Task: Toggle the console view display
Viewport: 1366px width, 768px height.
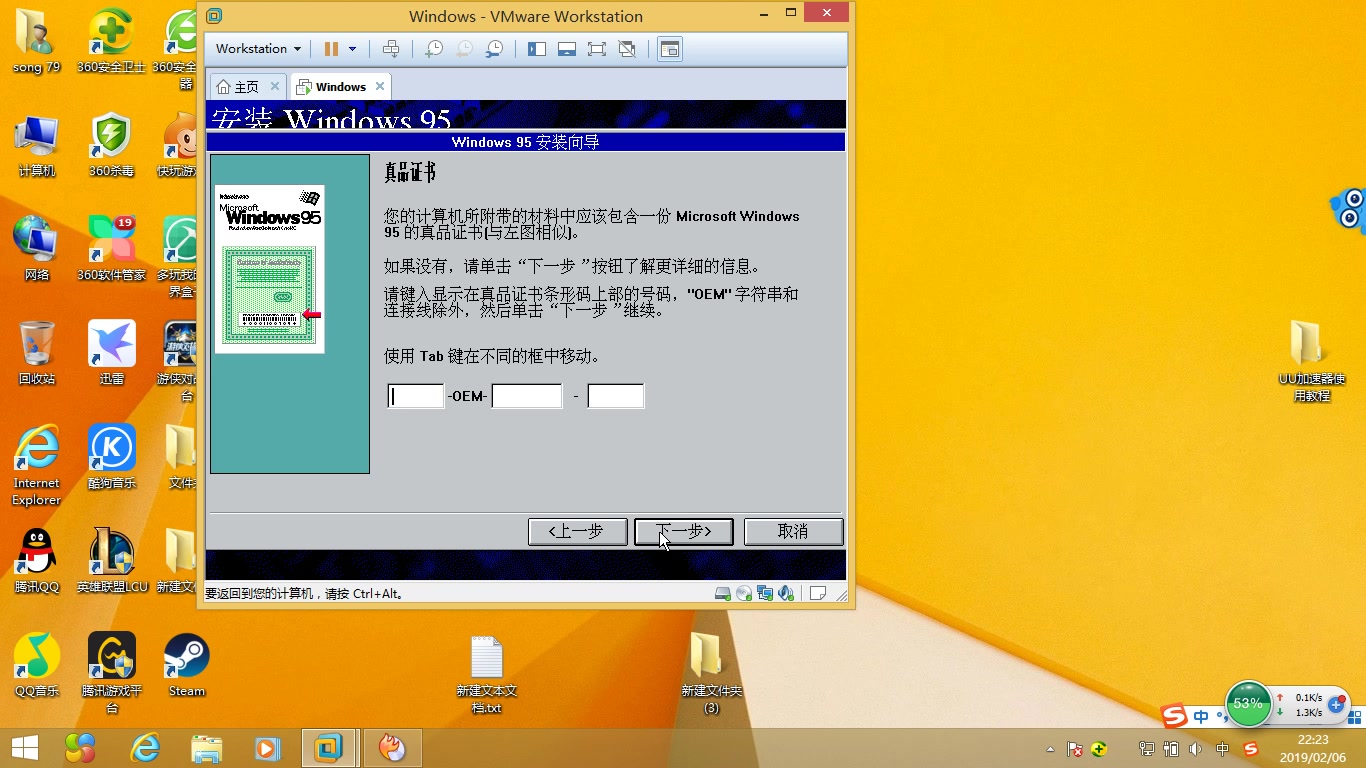Action: tap(669, 48)
